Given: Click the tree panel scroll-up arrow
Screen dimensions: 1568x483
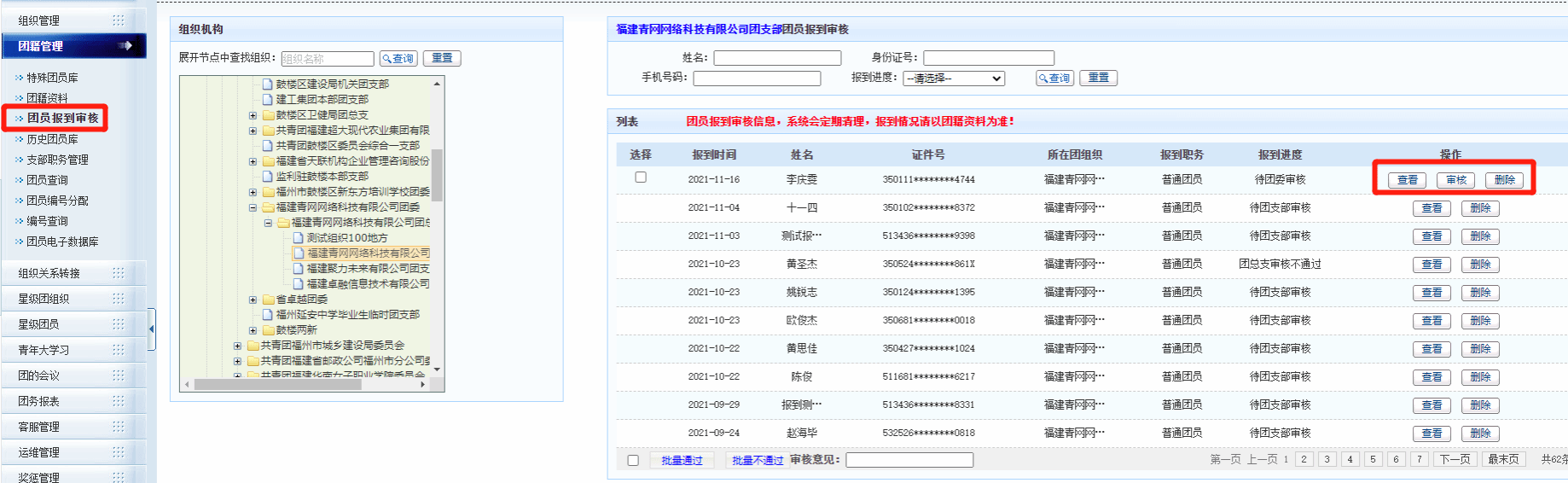Looking at the screenshot, I should pyautogui.click(x=437, y=84).
